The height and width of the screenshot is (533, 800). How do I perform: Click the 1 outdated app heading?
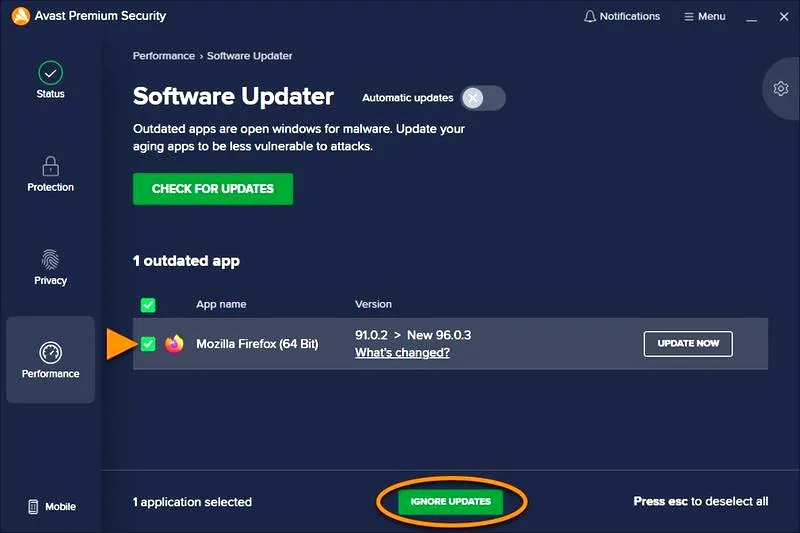tap(186, 261)
